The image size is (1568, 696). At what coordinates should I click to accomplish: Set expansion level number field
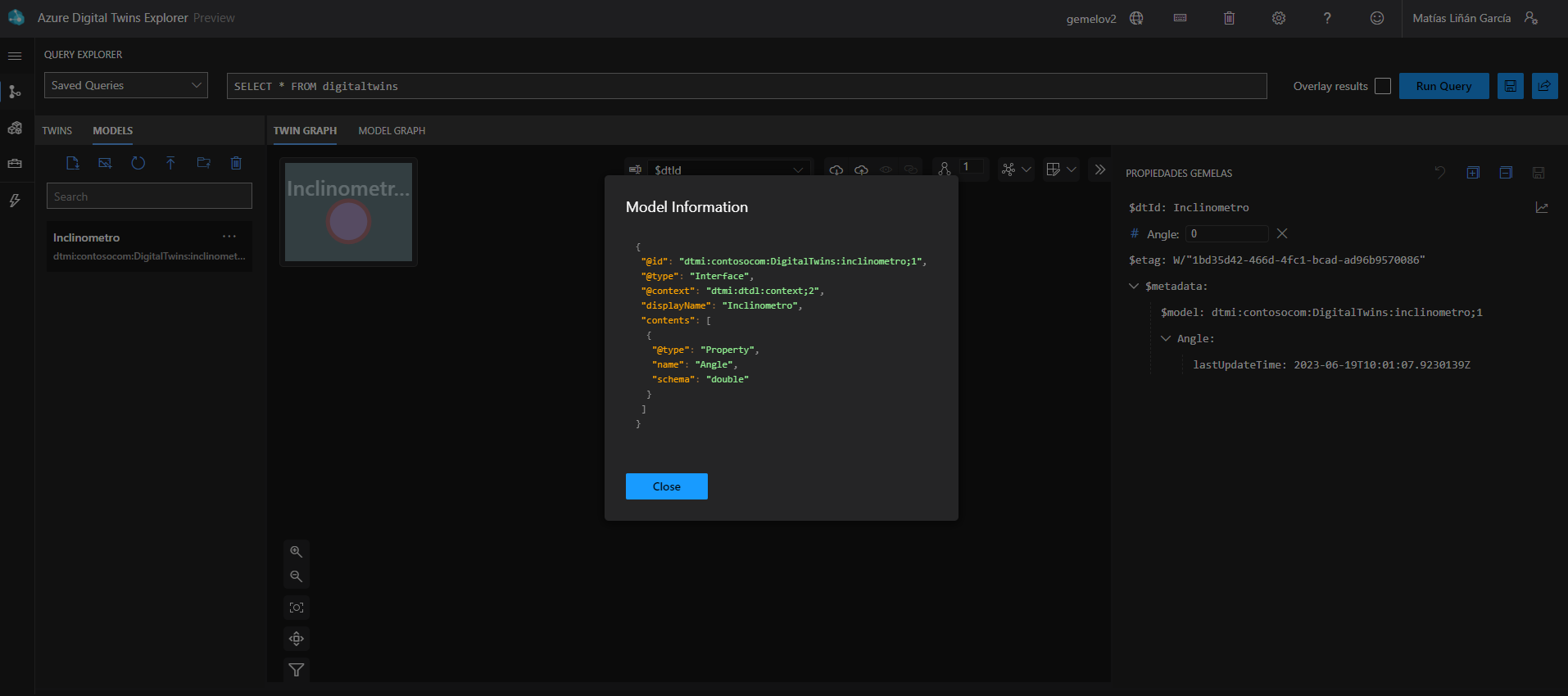point(972,167)
